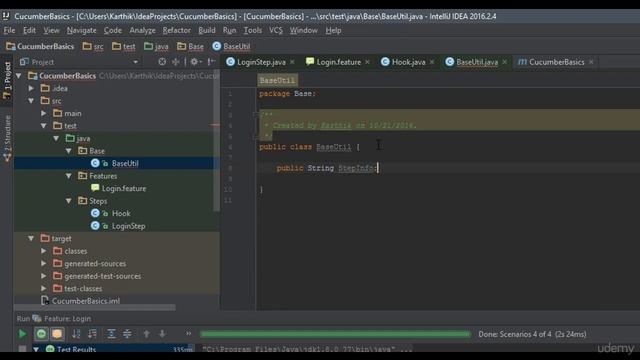Open the Window menu
Image resolution: width=640 pixels, height=360 pixels.
coord(304,30)
